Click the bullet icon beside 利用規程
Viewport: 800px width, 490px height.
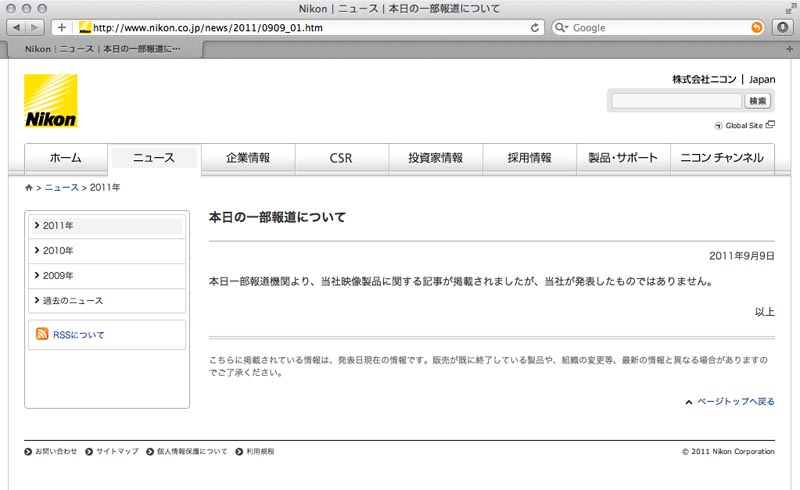click(x=239, y=452)
